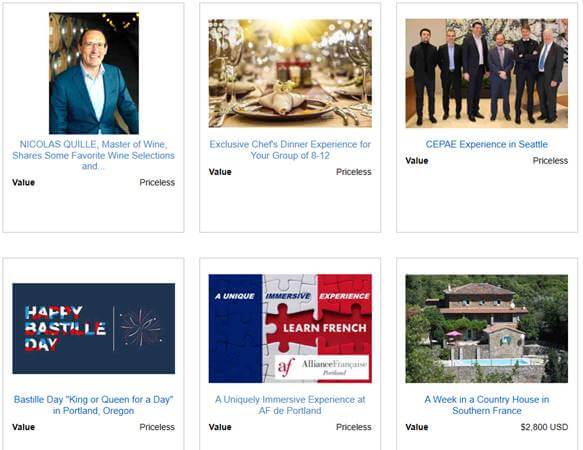Click the $2,800 USD value text

pos(544,427)
